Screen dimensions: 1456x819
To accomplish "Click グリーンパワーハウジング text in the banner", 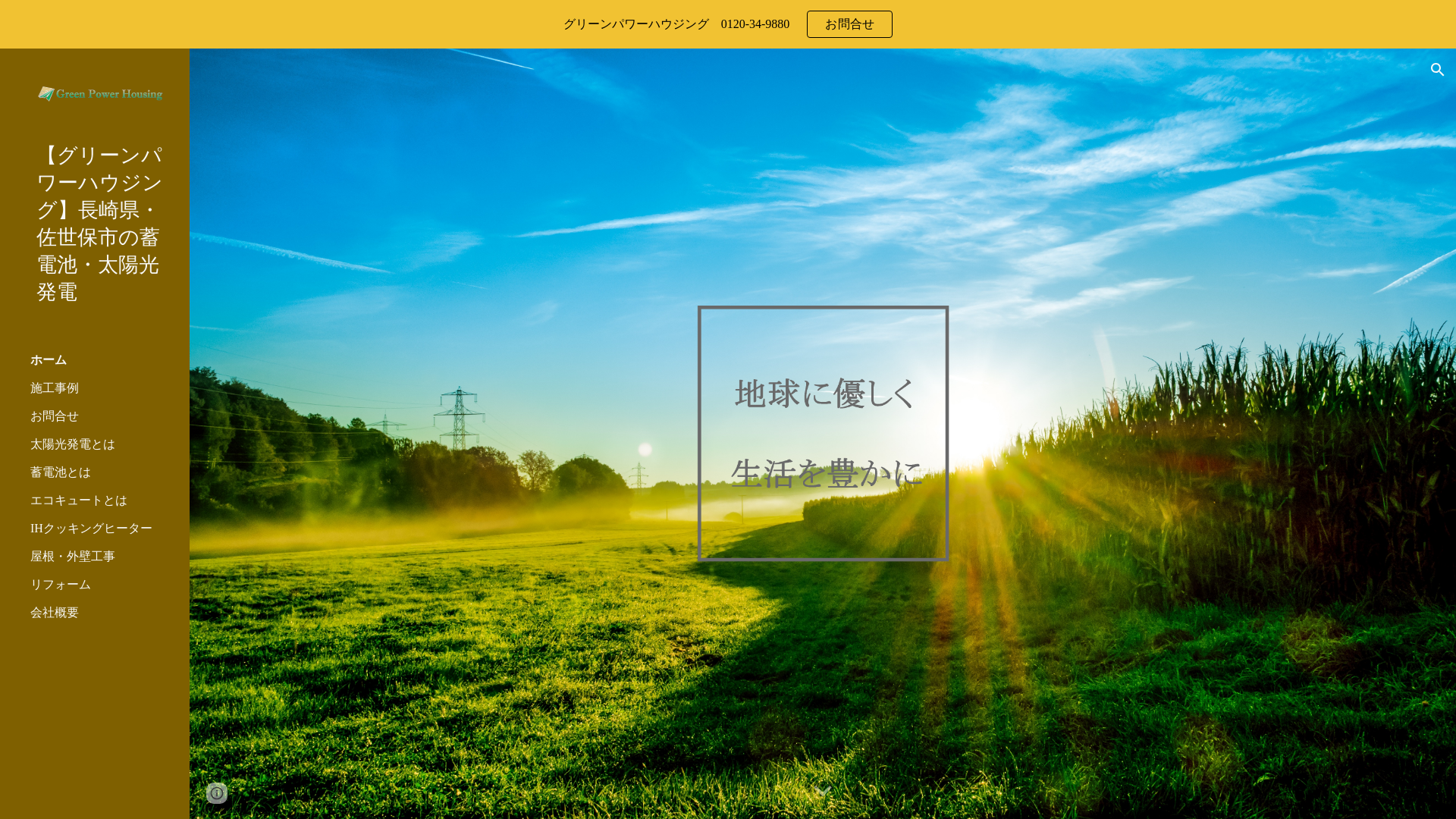I will (635, 24).
